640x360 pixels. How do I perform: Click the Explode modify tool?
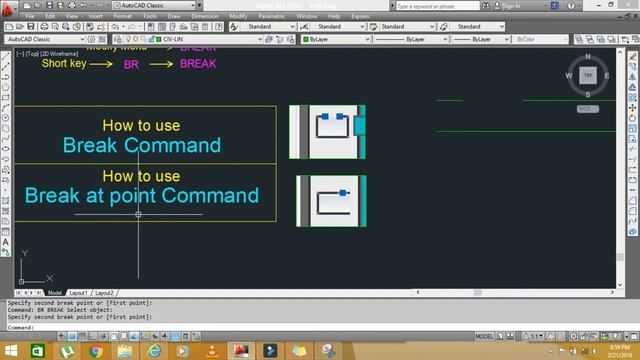tap(632, 231)
